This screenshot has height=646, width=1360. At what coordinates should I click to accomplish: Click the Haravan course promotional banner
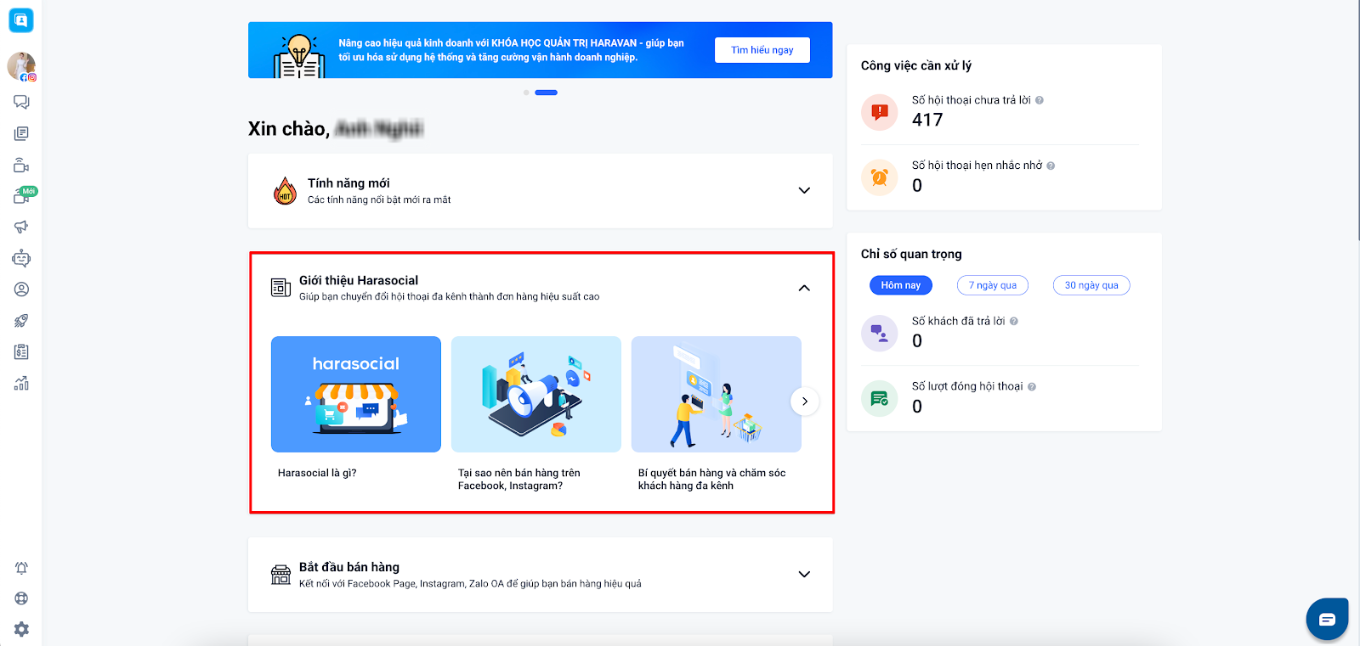(x=540, y=50)
